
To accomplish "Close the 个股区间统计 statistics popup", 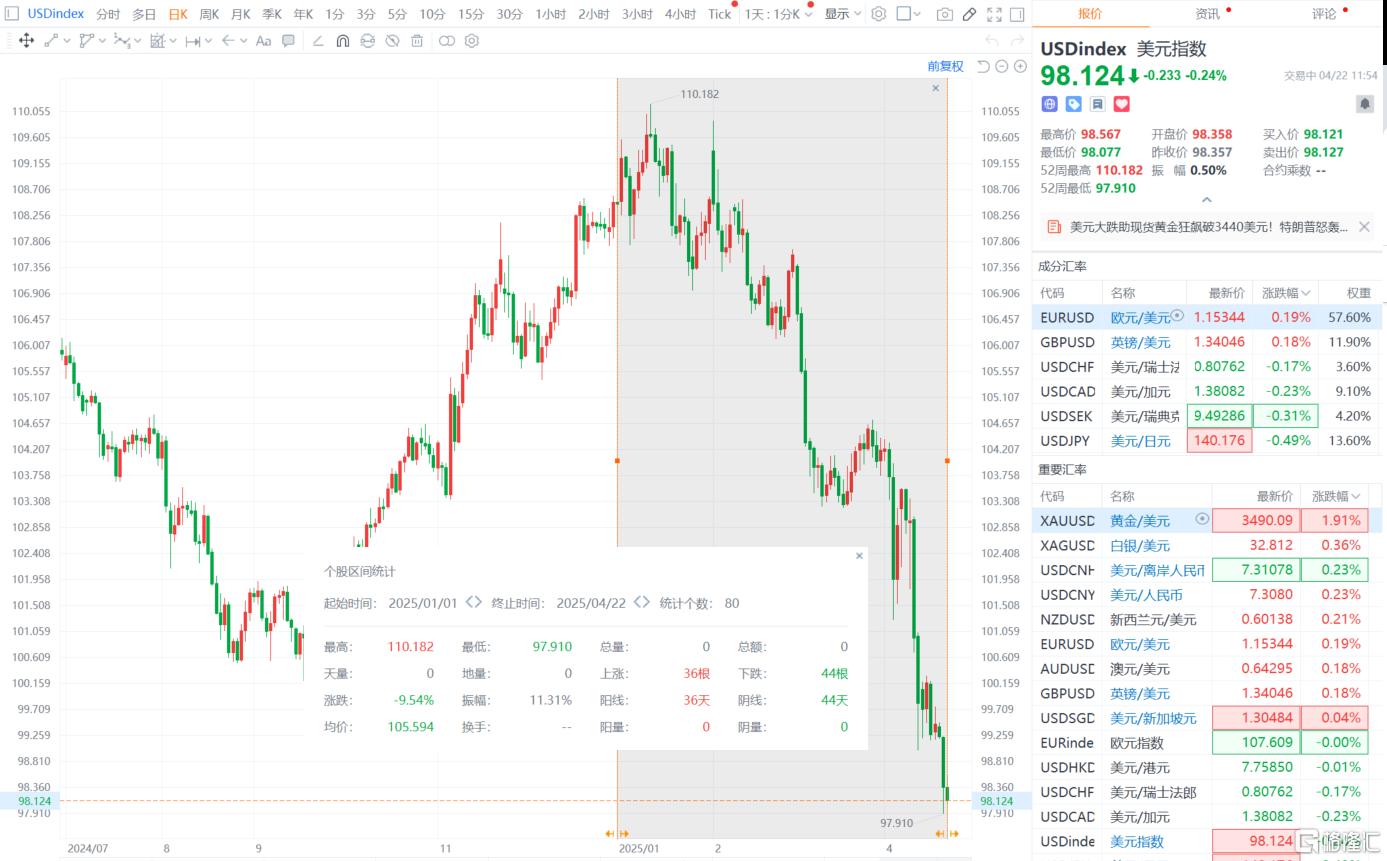I will (x=859, y=556).
